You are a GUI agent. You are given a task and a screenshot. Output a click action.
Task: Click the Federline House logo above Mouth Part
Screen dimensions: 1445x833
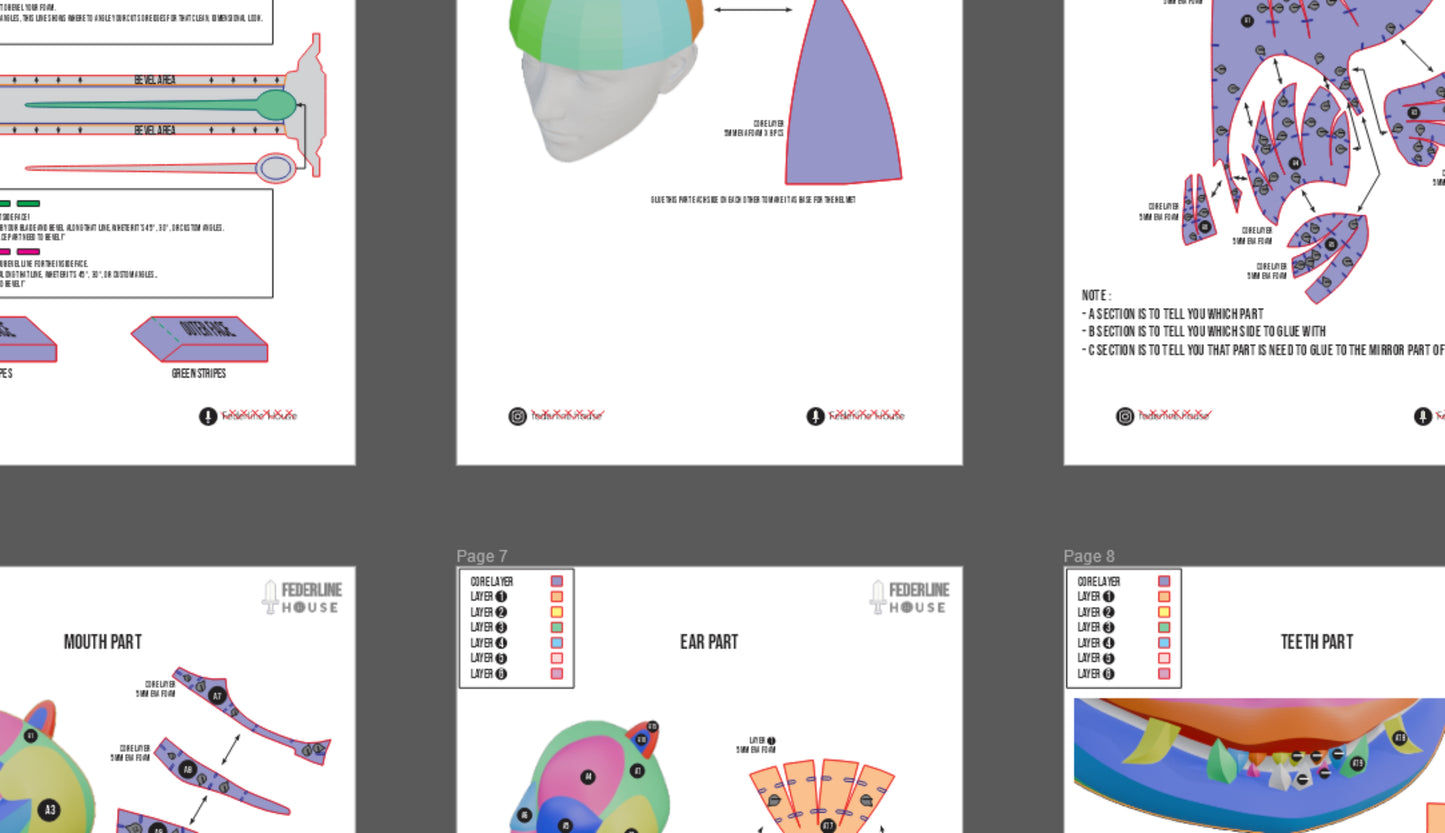302,597
